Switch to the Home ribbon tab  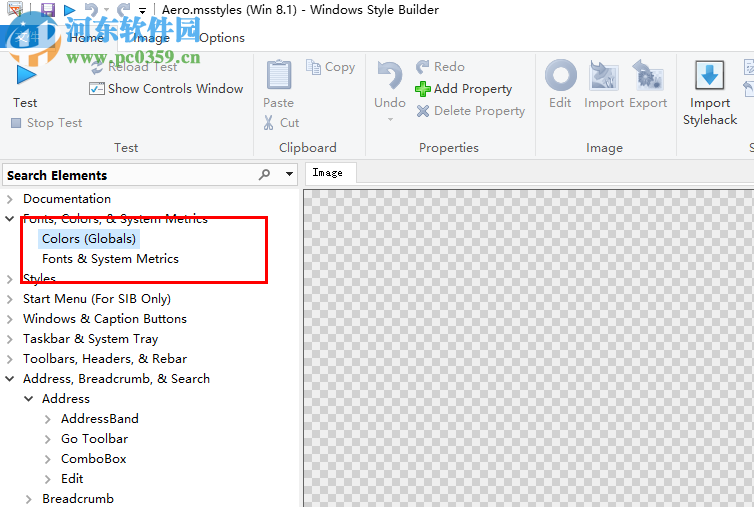coord(87,38)
